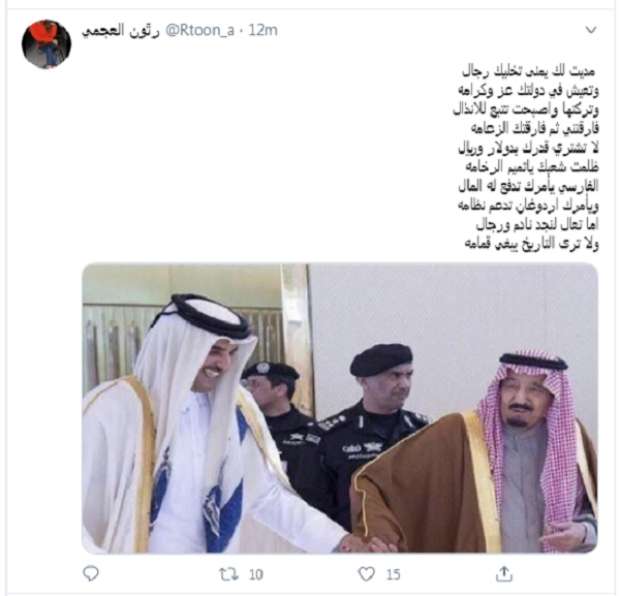The width and height of the screenshot is (620, 596).
Task: View the retweet count of 10
Action: coord(256,574)
